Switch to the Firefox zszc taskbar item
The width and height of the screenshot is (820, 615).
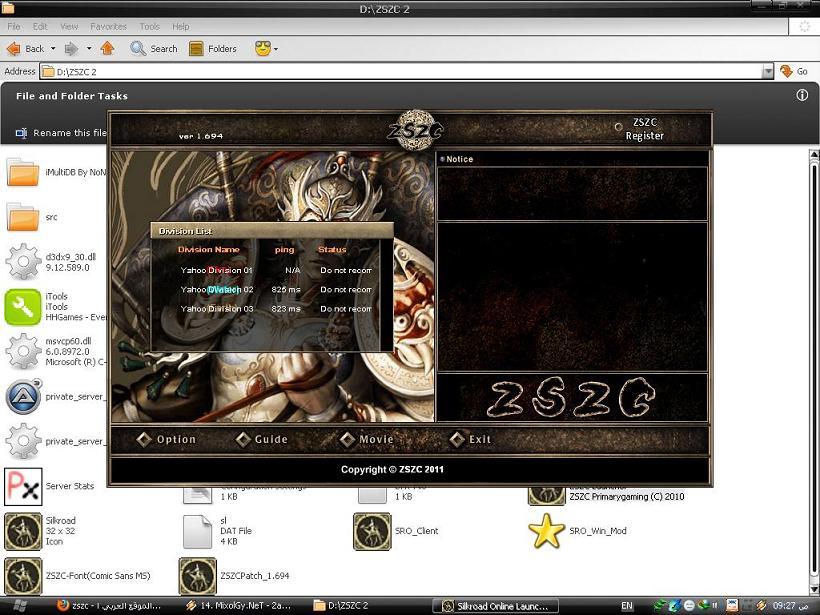tap(109, 606)
